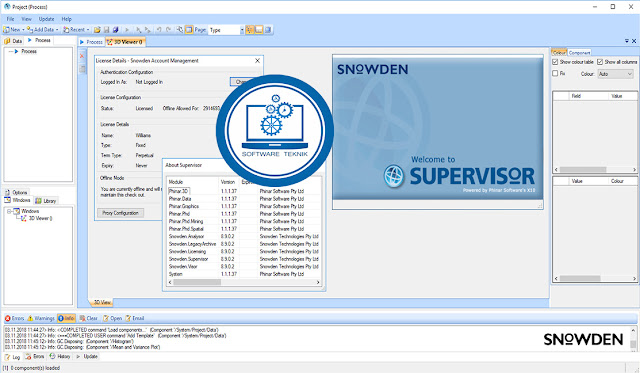The height and width of the screenshot is (373, 640).
Task: Open the Update menu
Action: [47, 19]
